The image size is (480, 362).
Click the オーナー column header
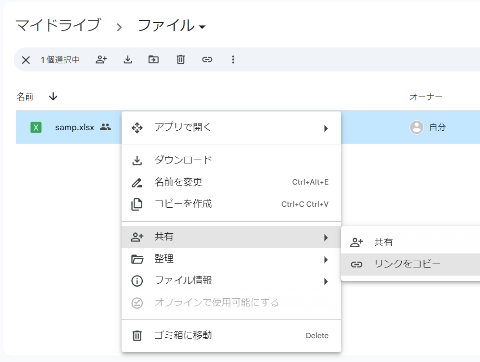(426, 97)
